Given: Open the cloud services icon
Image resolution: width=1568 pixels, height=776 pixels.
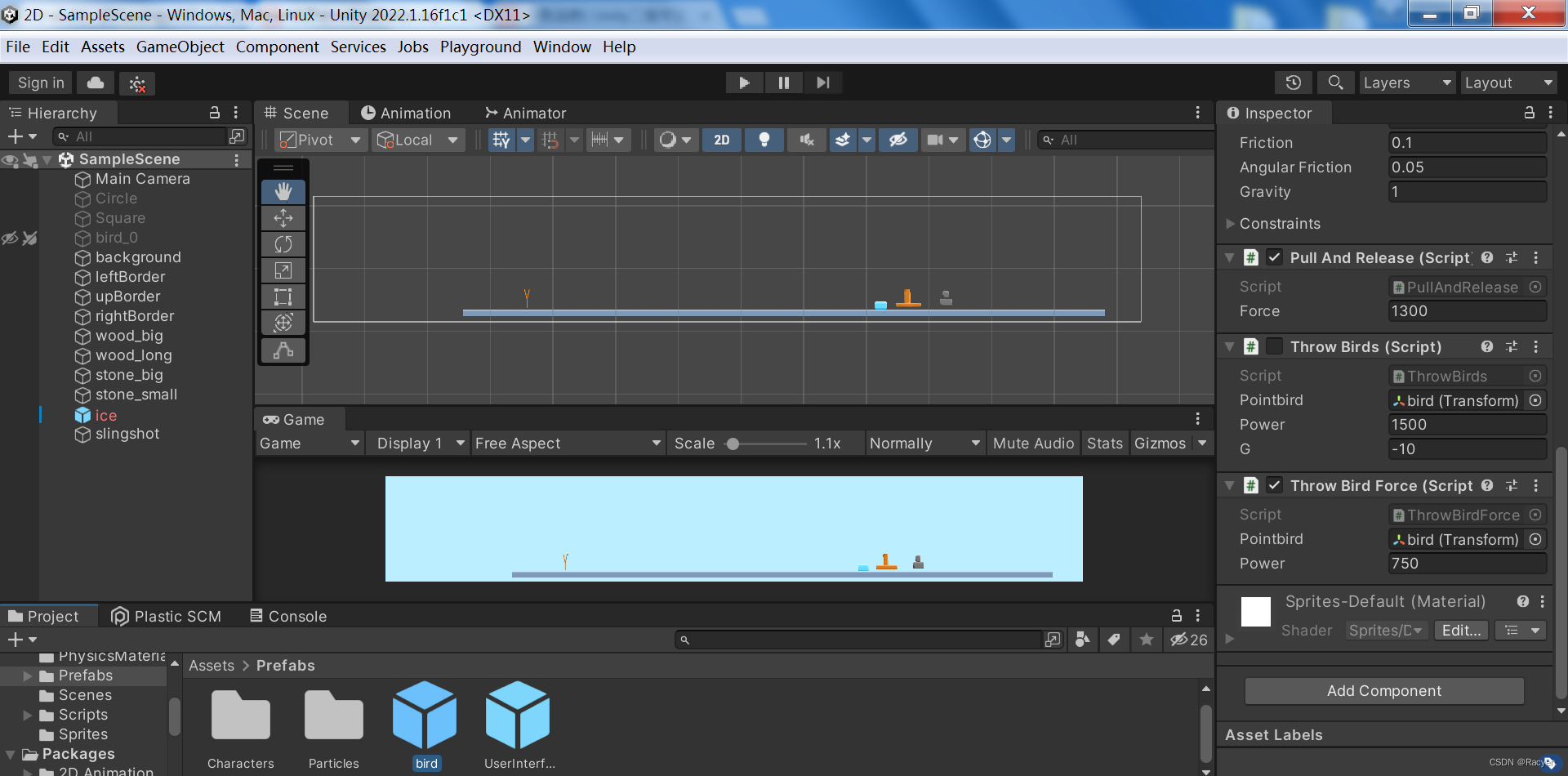Looking at the screenshot, I should pos(96,83).
